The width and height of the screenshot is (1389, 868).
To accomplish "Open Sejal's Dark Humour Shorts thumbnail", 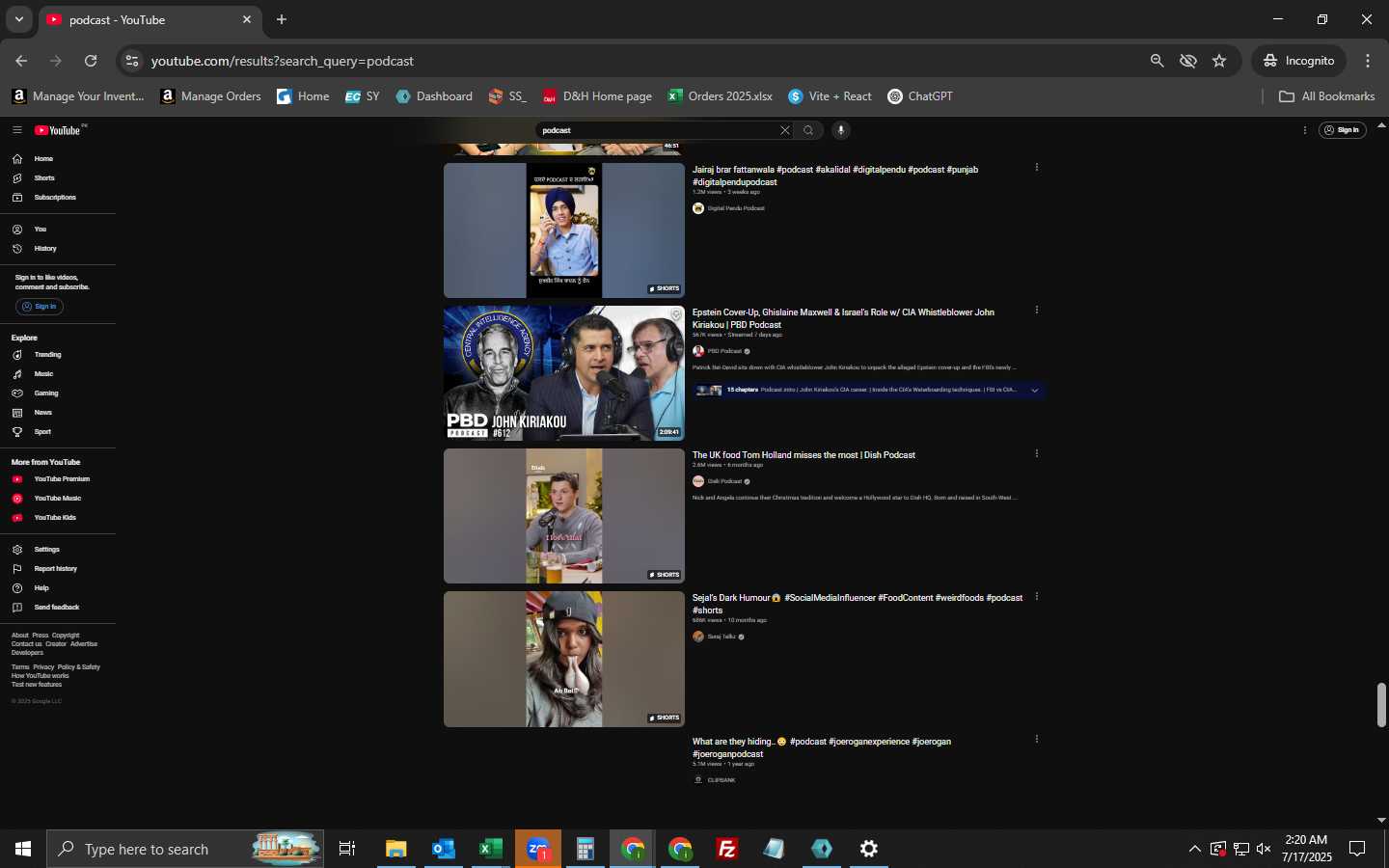I will 564,659.
